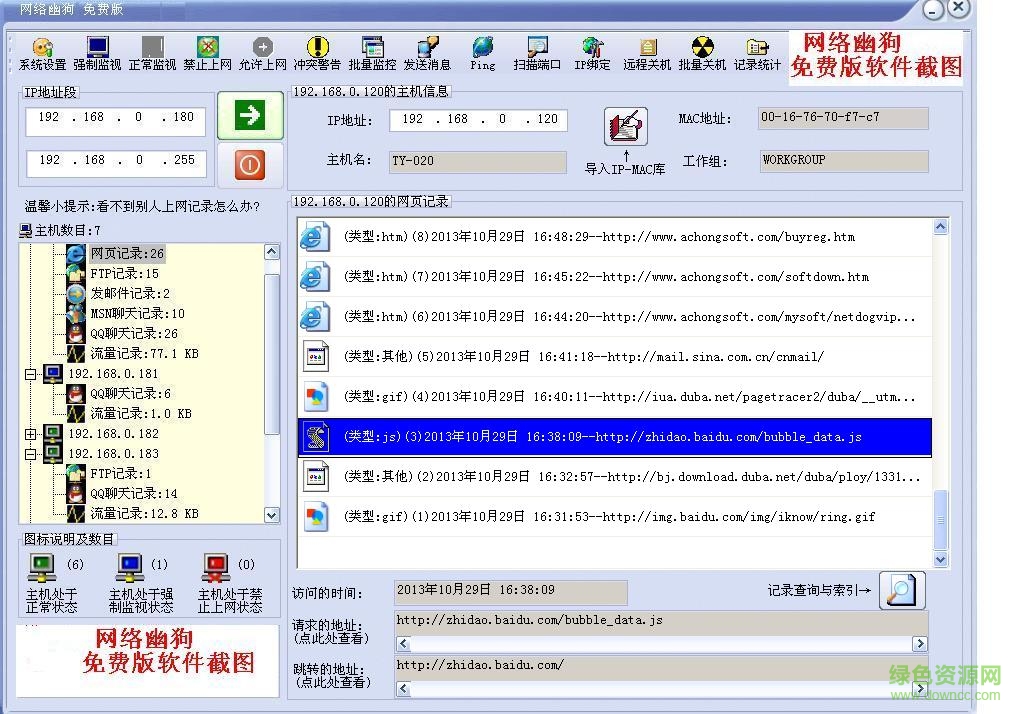Image resolution: width=1024 pixels, height=714 pixels.
Task: Launch the Ping tool
Action: pos(482,54)
